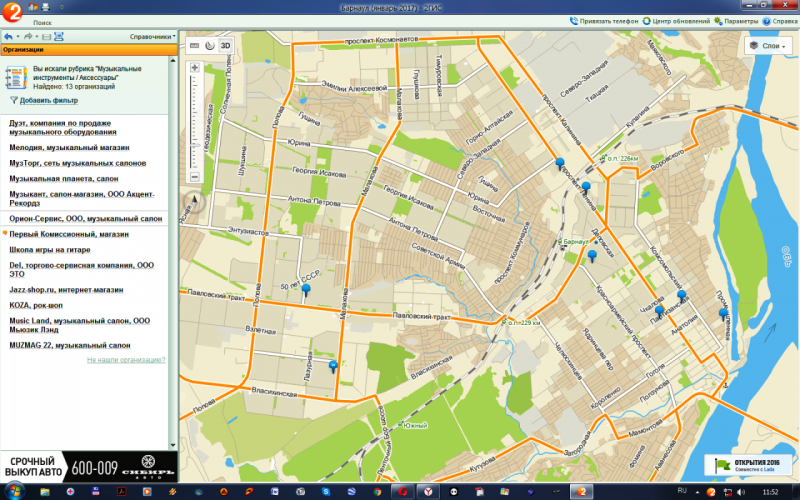Click Добавить фильтр link
Viewport: 800px width, 500px height.
coord(47,101)
